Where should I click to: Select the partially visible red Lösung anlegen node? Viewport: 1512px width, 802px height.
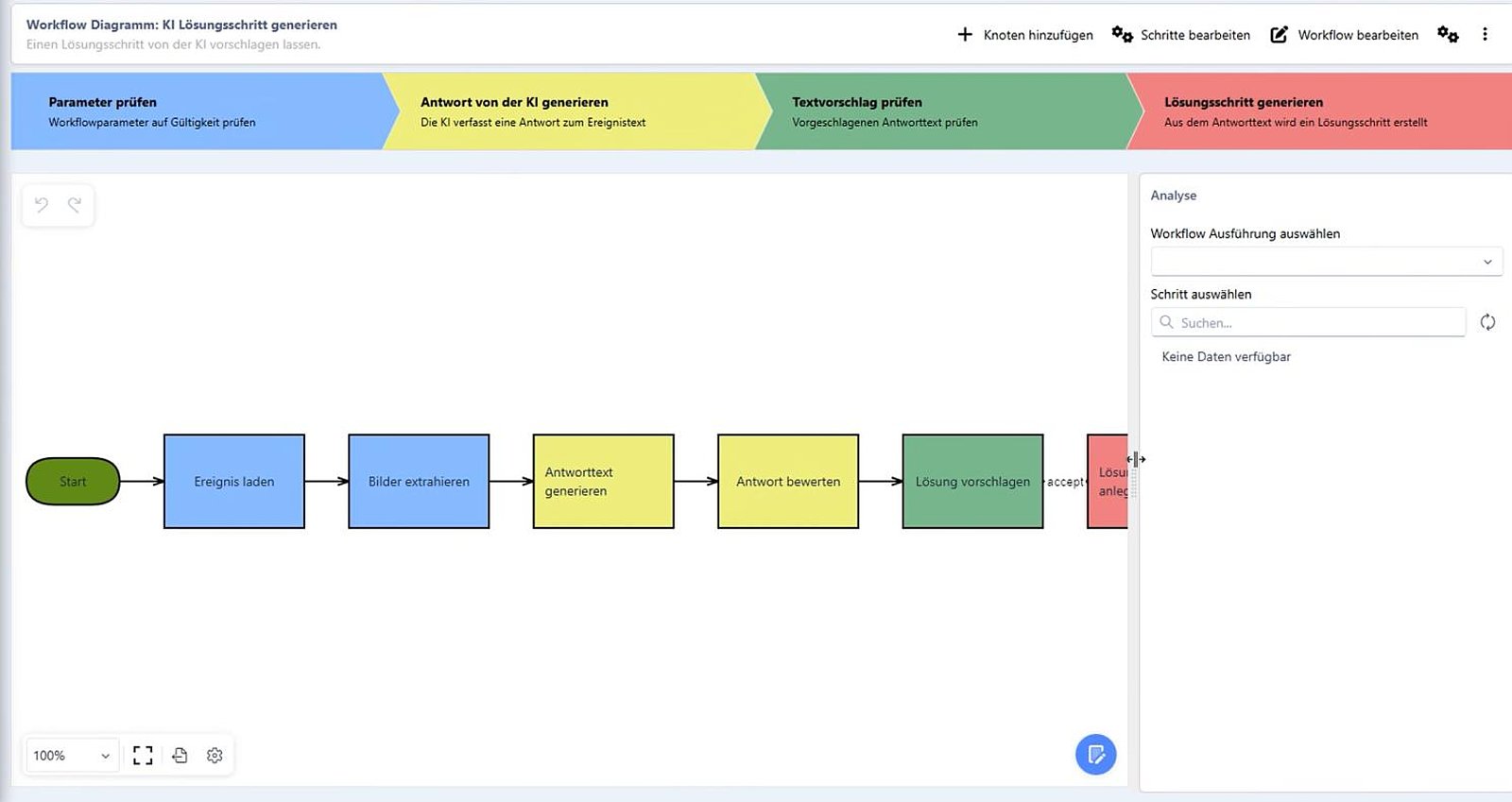pyautogui.click(x=1108, y=482)
